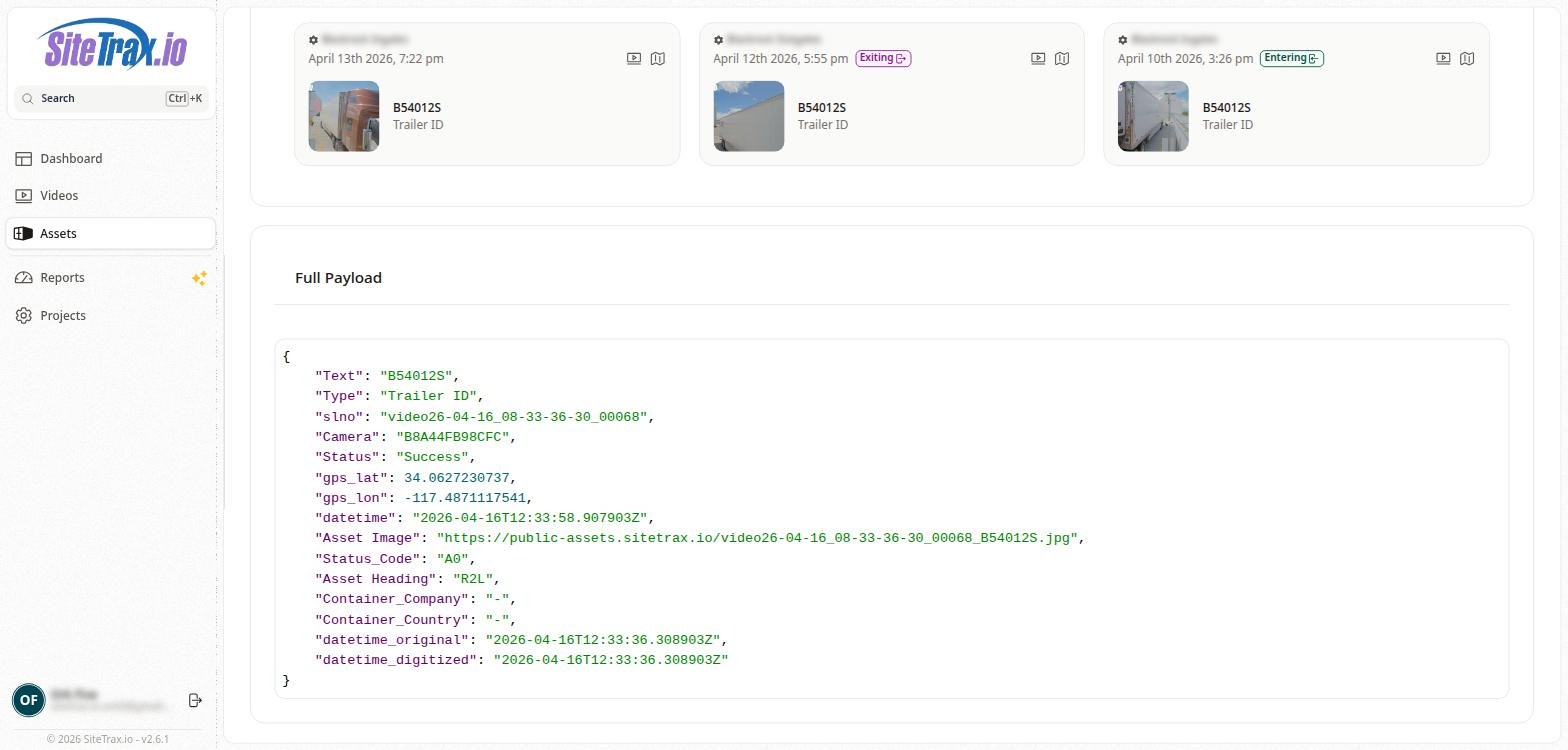Click the sparkle AI icon beside Reports
The image size is (1568, 750).
[x=199, y=278]
